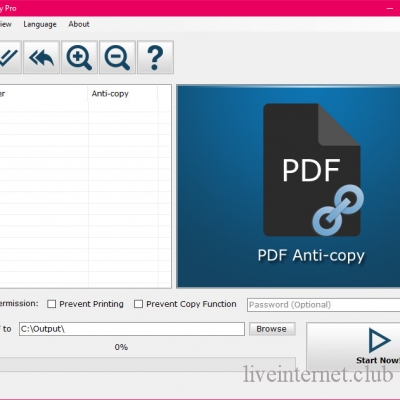Click the zoom in magnifier icon

pyautogui.click(x=79, y=57)
